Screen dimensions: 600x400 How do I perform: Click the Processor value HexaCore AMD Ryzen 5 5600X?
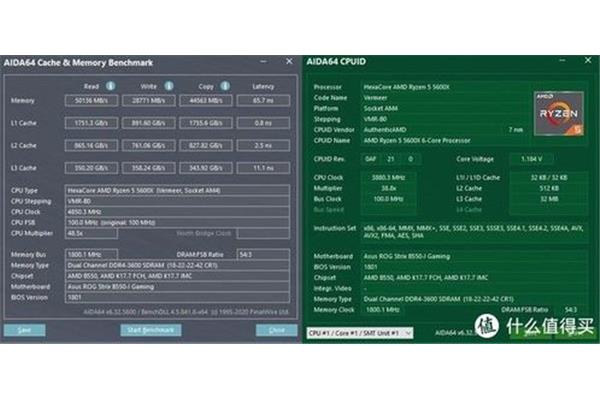coord(406,87)
